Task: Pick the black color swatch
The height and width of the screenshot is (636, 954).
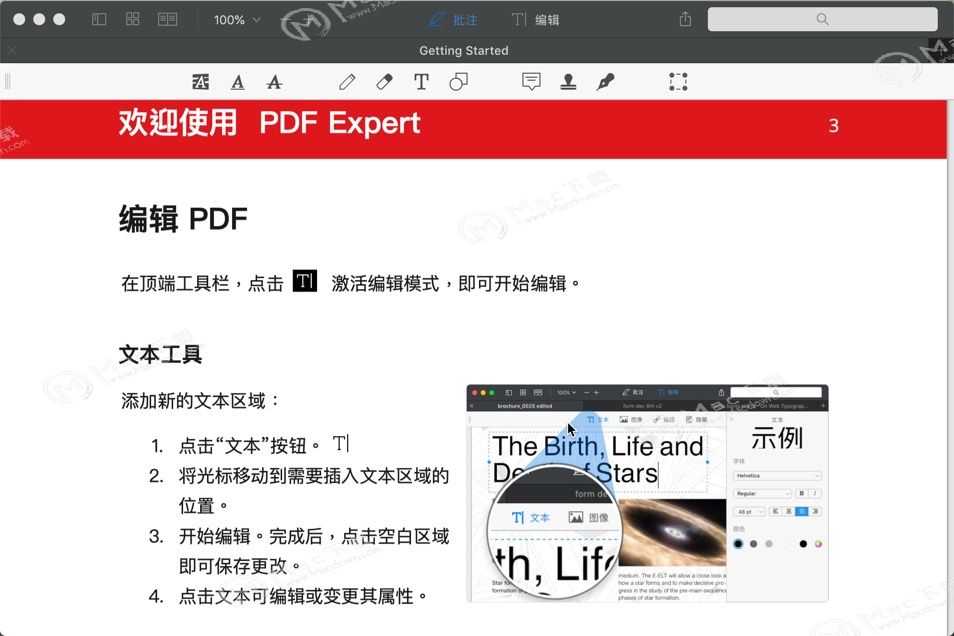Action: [x=803, y=543]
